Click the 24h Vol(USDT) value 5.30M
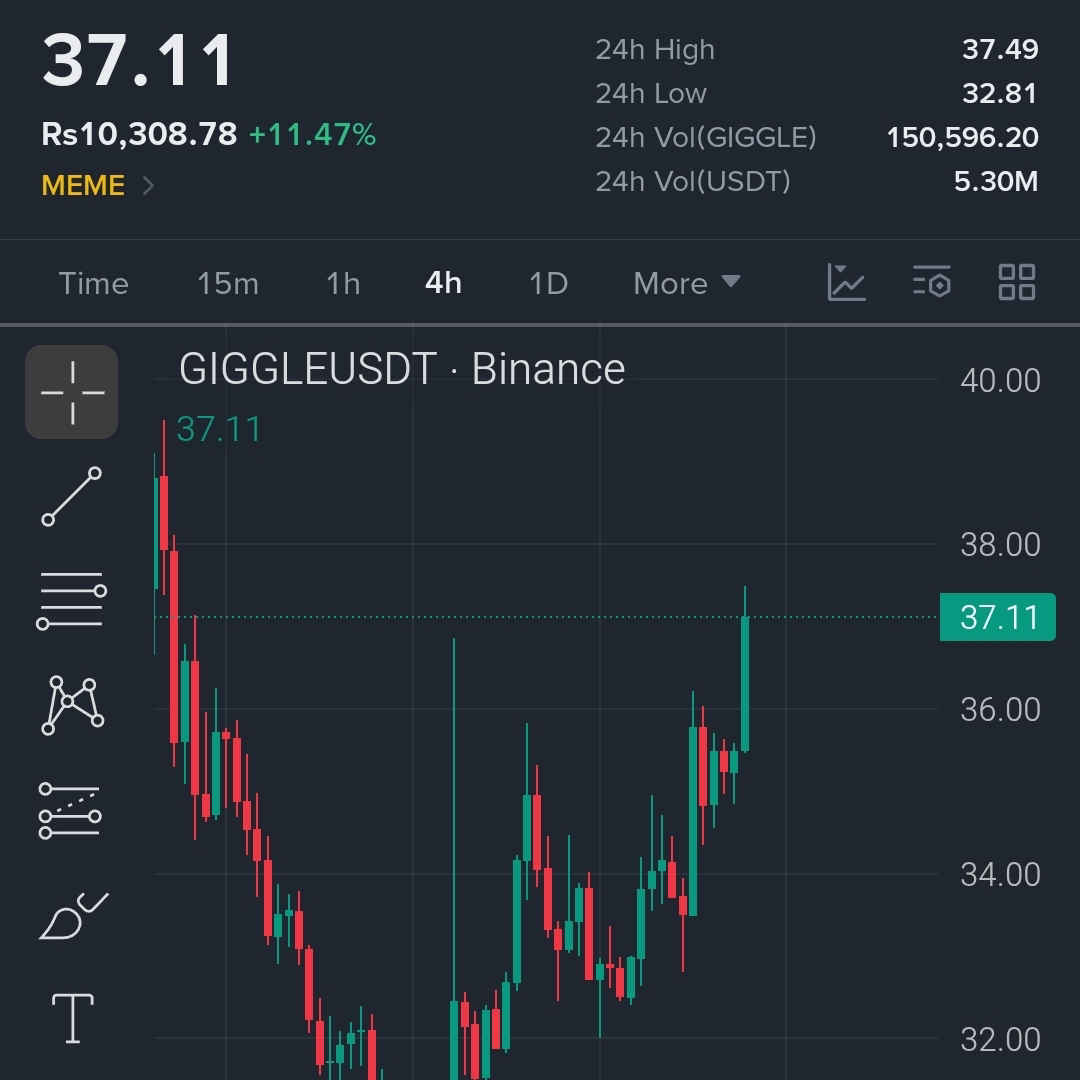Image resolution: width=1080 pixels, height=1080 pixels. tap(996, 182)
